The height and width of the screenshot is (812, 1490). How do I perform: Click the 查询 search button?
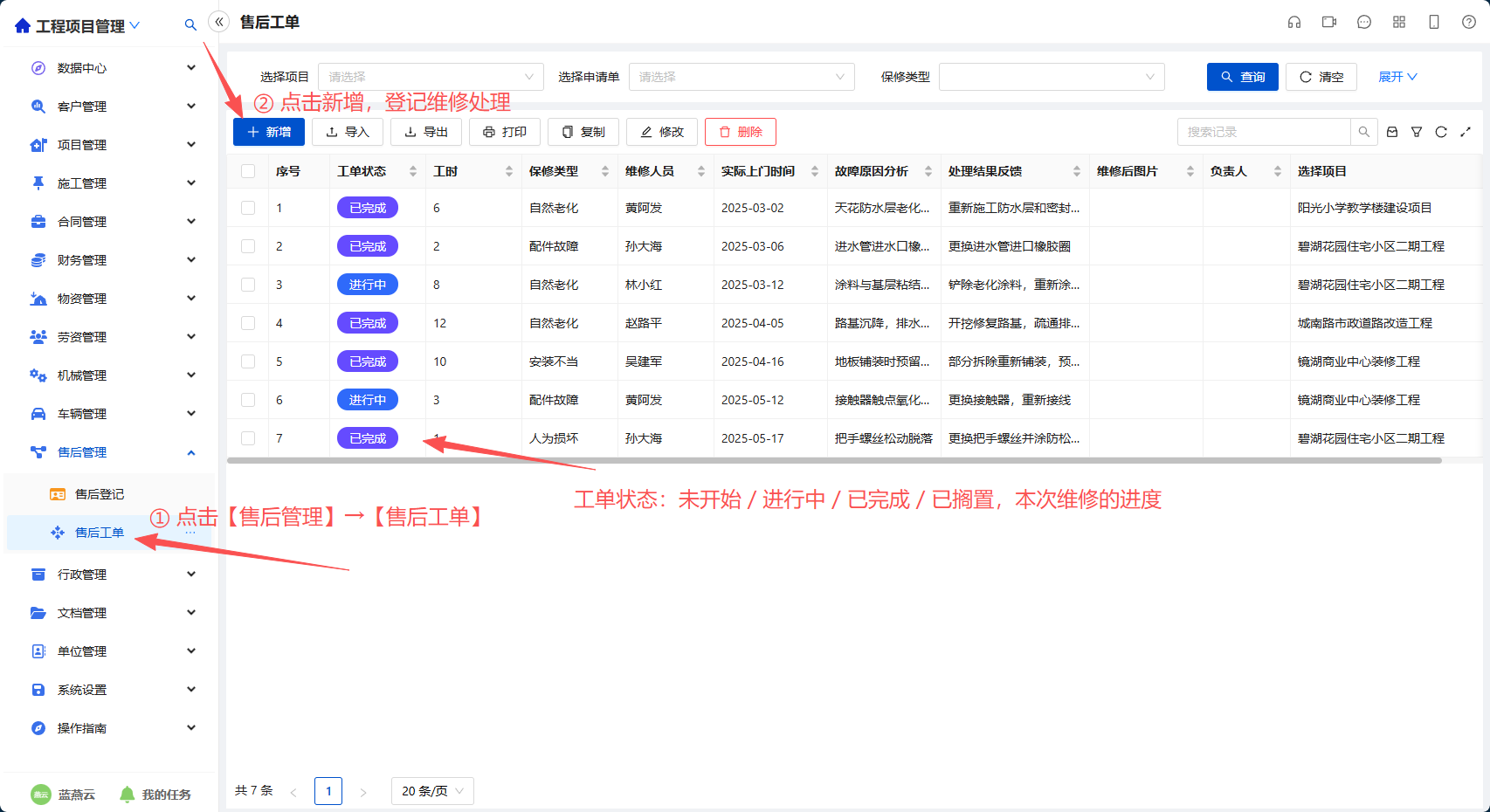tap(1243, 77)
